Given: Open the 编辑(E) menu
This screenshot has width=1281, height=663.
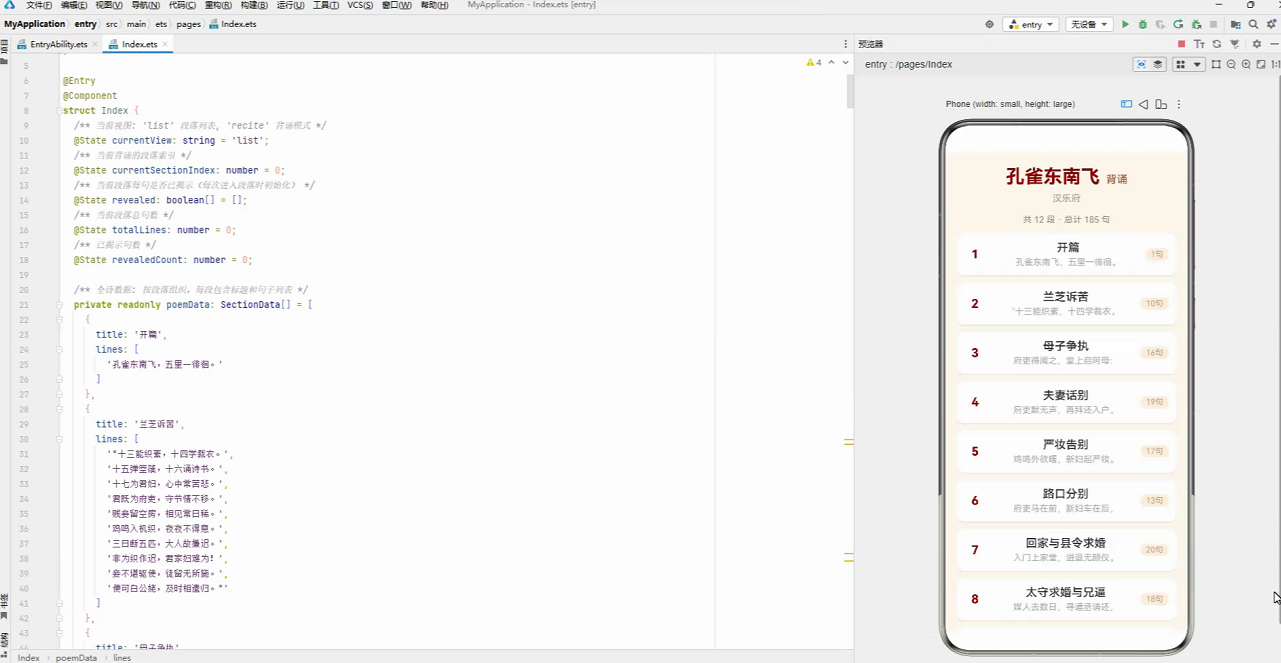Looking at the screenshot, I should (74, 5).
